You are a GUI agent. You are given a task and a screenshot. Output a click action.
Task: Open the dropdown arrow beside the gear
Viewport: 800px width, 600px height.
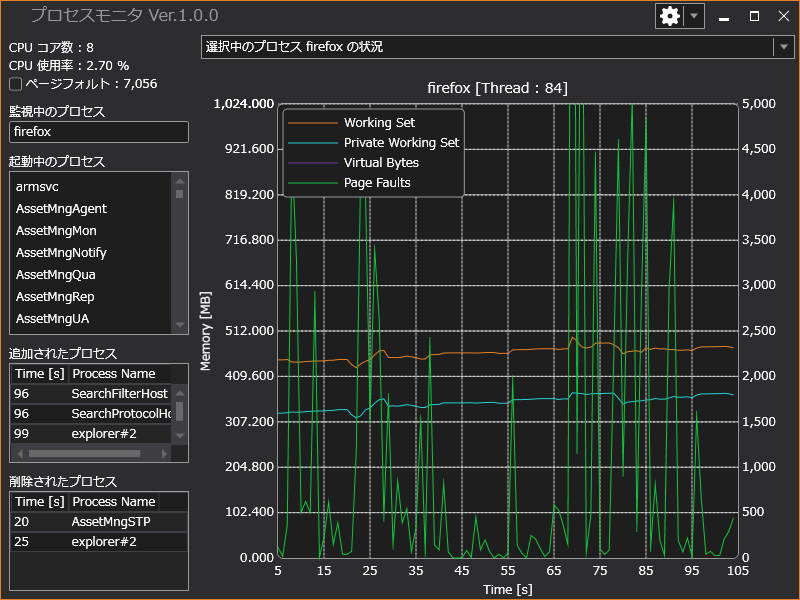point(694,16)
